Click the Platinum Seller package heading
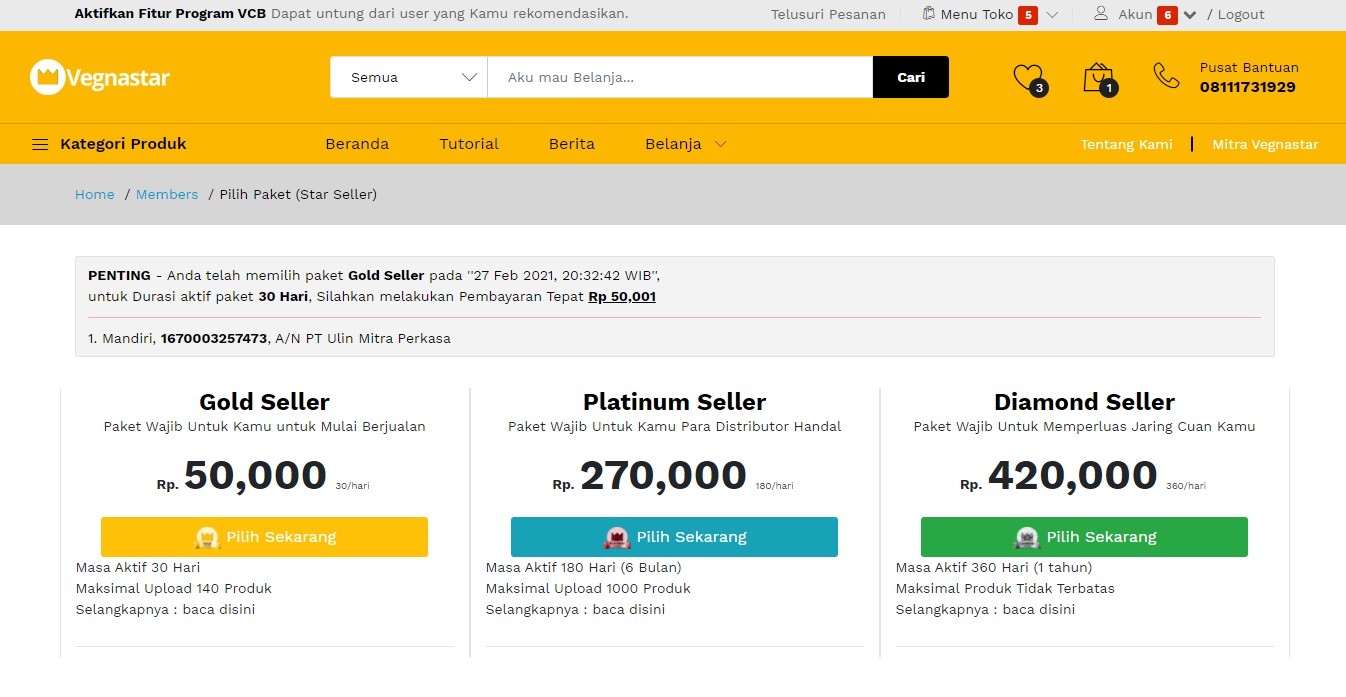The height and width of the screenshot is (697, 1346). pos(674,402)
